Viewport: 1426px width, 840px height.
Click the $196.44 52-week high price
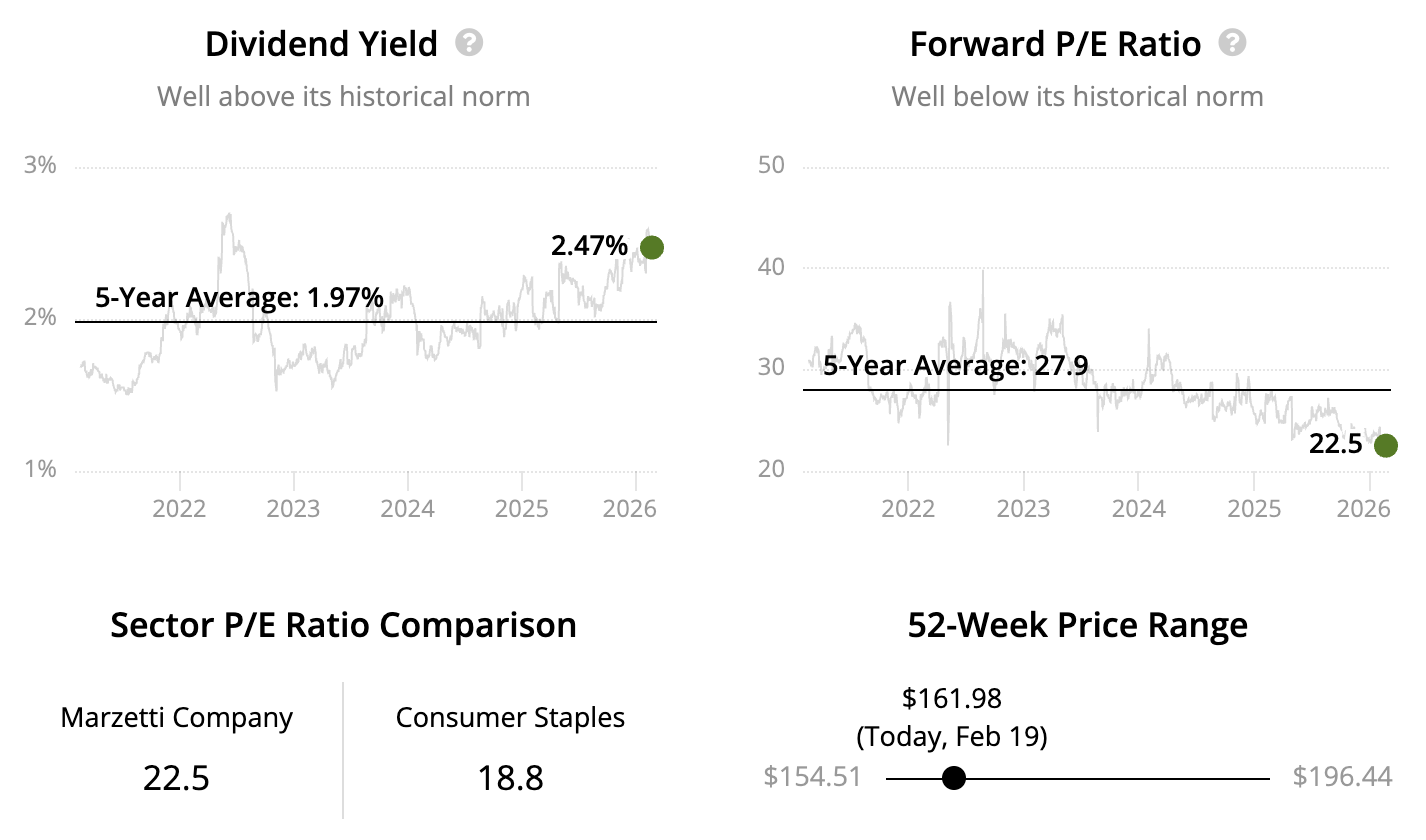tap(1342, 777)
